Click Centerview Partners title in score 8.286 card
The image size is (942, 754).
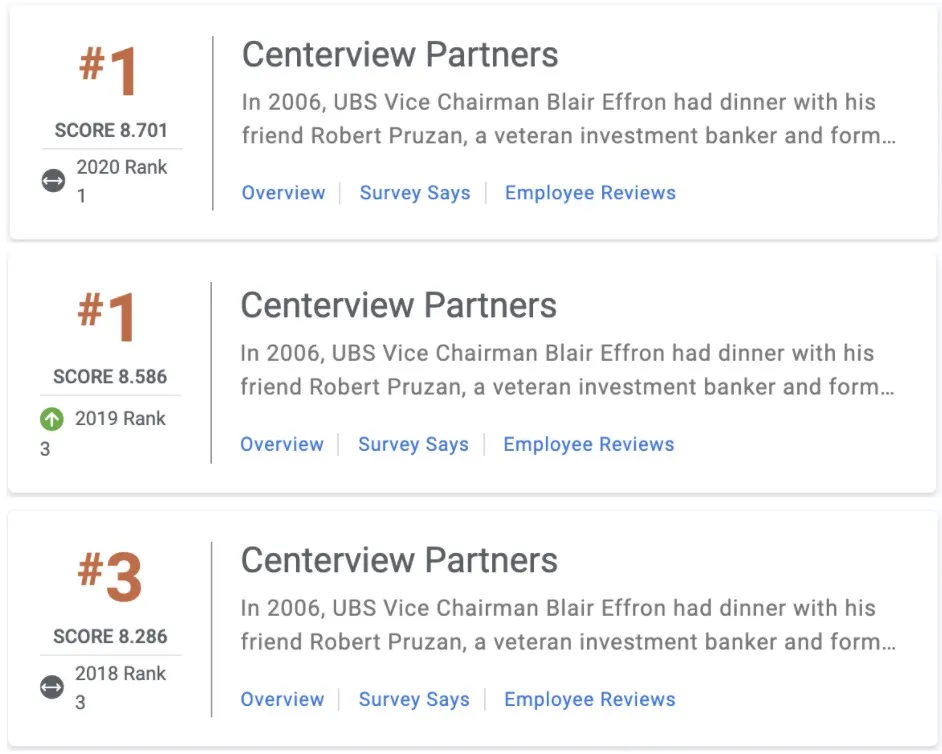click(399, 560)
